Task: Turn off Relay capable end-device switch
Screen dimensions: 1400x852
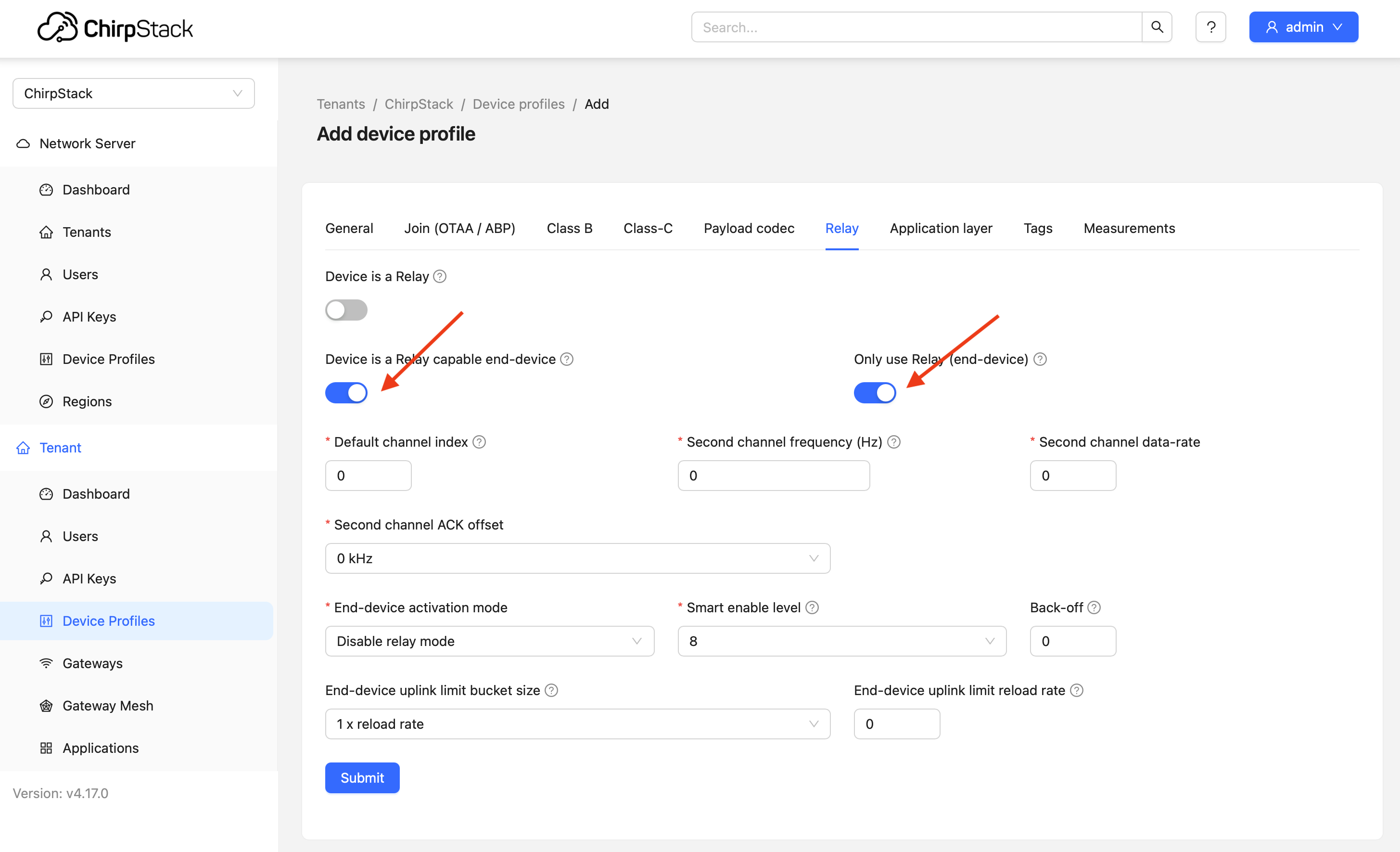Action: (346, 393)
